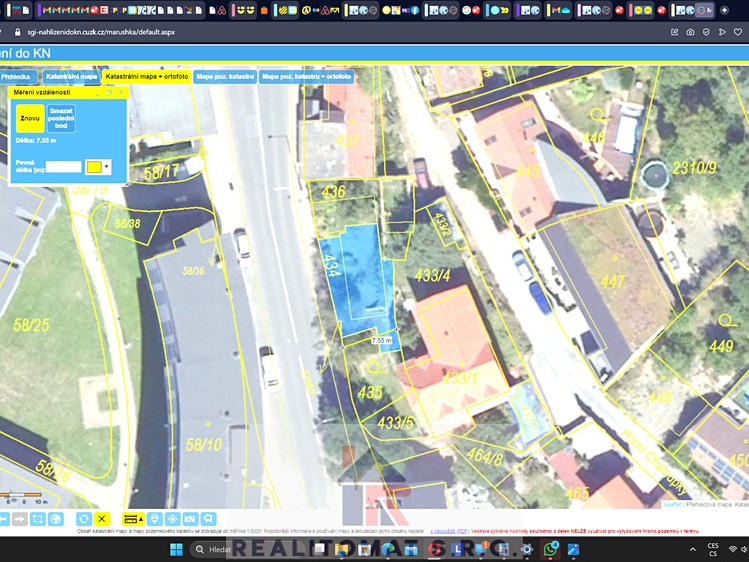The width and height of the screenshot is (749, 562).
Task: Show hidden system tray icons chevron
Action: (692, 550)
